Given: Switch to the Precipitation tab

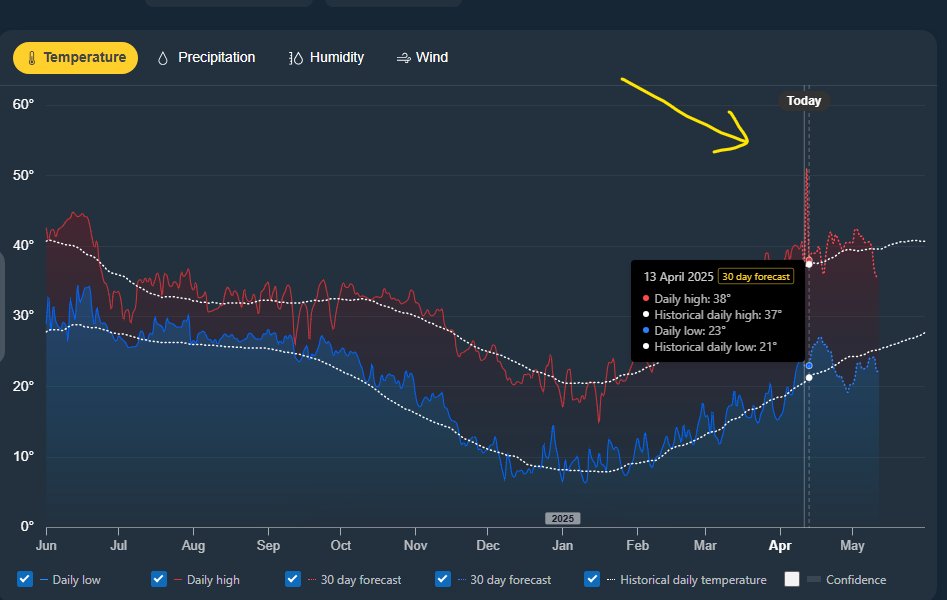Looking at the screenshot, I should click(x=207, y=58).
